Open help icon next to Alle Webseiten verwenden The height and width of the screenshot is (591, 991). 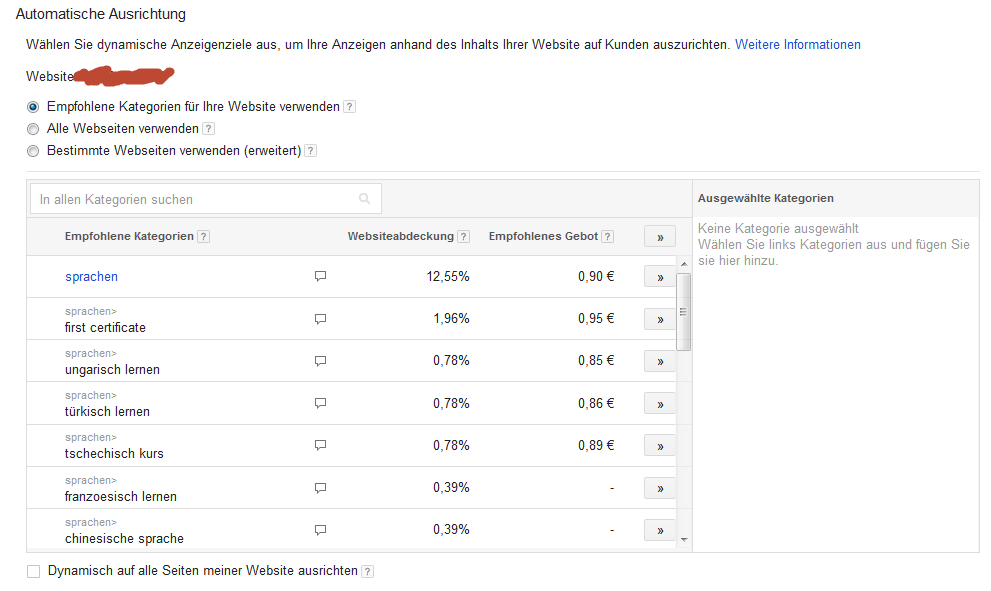click(208, 129)
